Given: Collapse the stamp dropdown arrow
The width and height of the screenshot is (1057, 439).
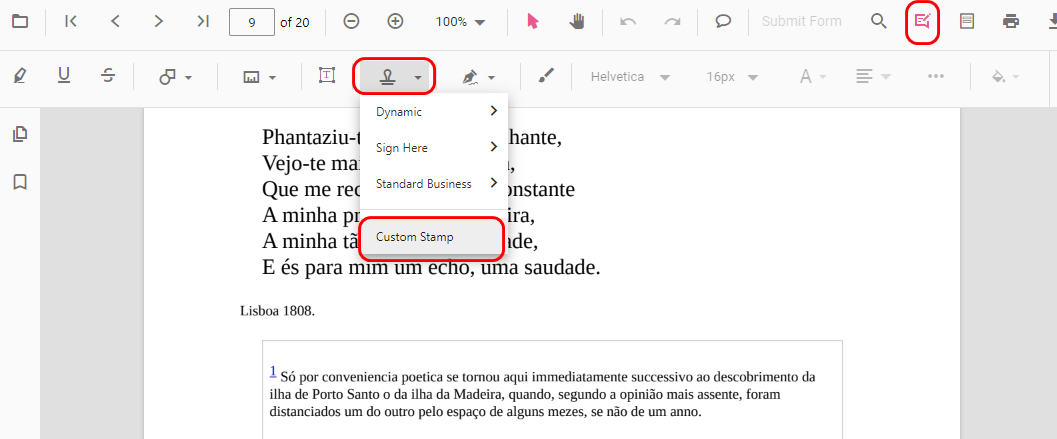Looking at the screenshot, I should [418, 77].
